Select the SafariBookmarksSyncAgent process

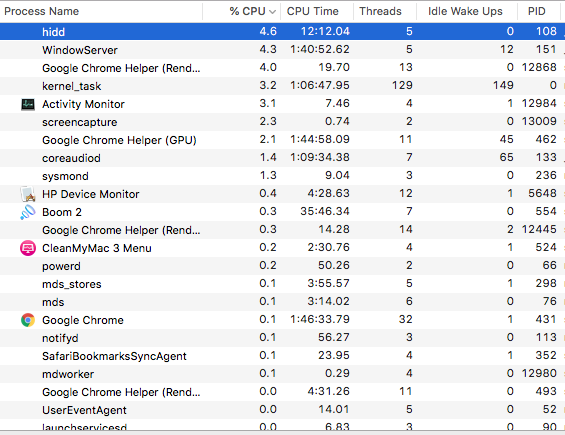click(x=114, y=356)
